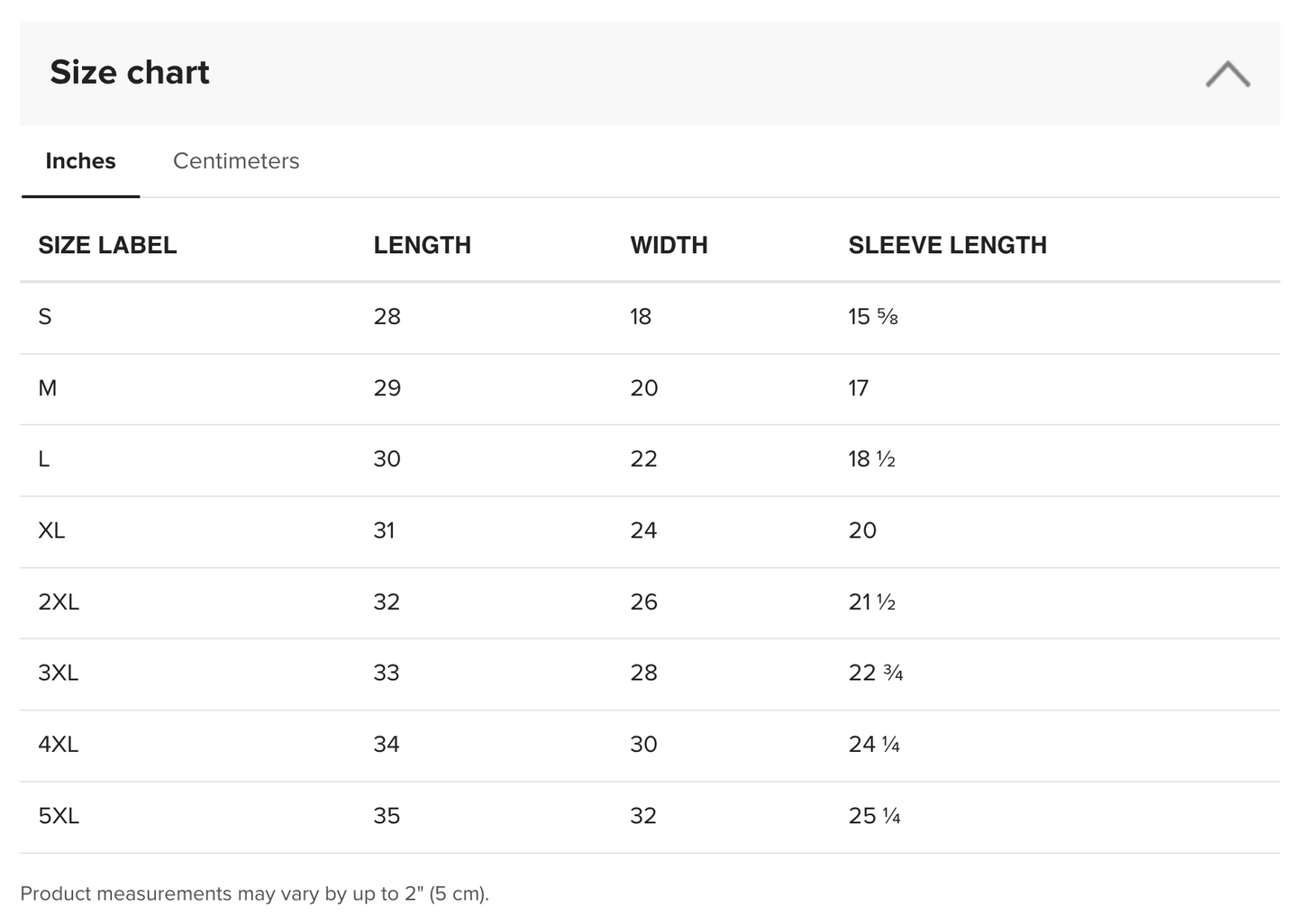Click the SLEEVE LENGTH column header
Image resolution: width=1302 pixels, height=924 pixels.
(947, 245)
